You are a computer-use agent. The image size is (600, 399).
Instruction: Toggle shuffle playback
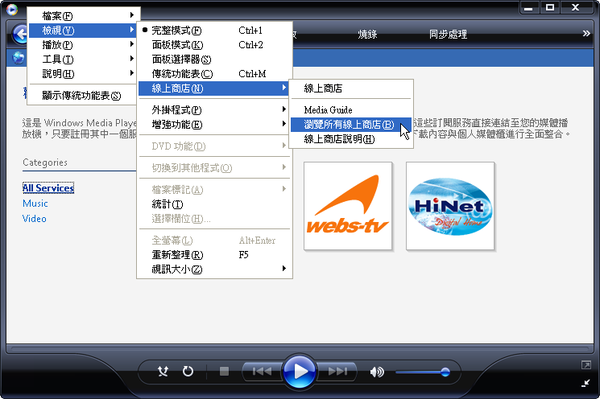pyautogui.click(x=163, y=371)
